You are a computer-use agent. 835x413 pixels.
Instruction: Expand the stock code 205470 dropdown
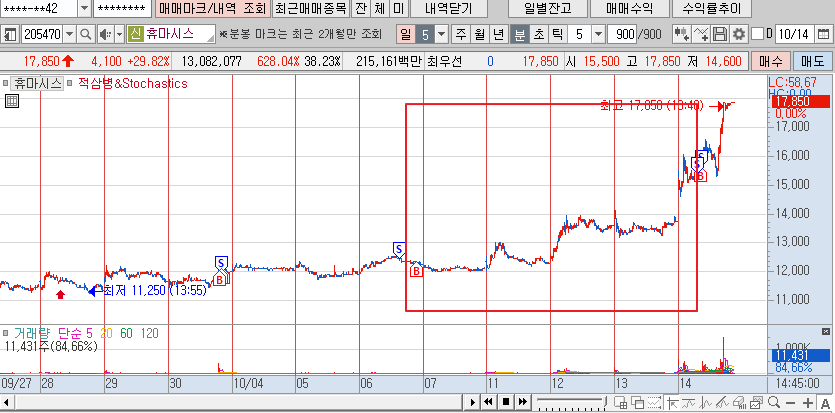[x=69, y=35]
